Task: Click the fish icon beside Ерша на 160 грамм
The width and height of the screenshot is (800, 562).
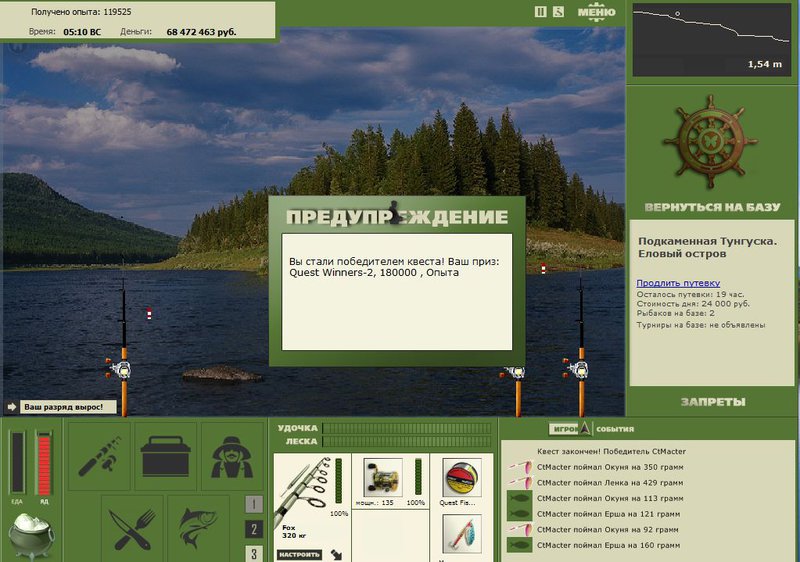Action: click(519, 545)
